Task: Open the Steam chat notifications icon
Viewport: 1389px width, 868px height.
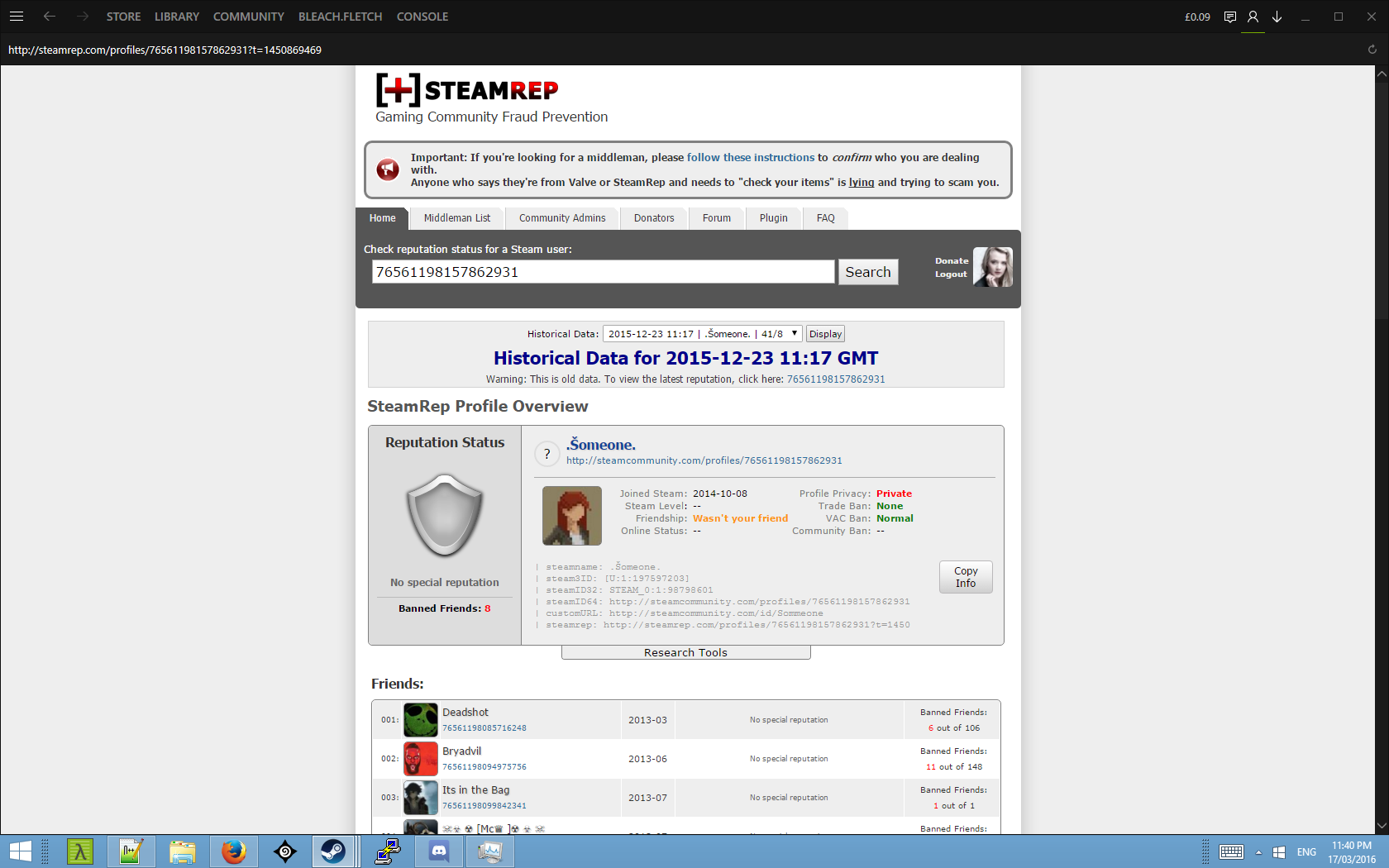Action: tap(1230, 17)
